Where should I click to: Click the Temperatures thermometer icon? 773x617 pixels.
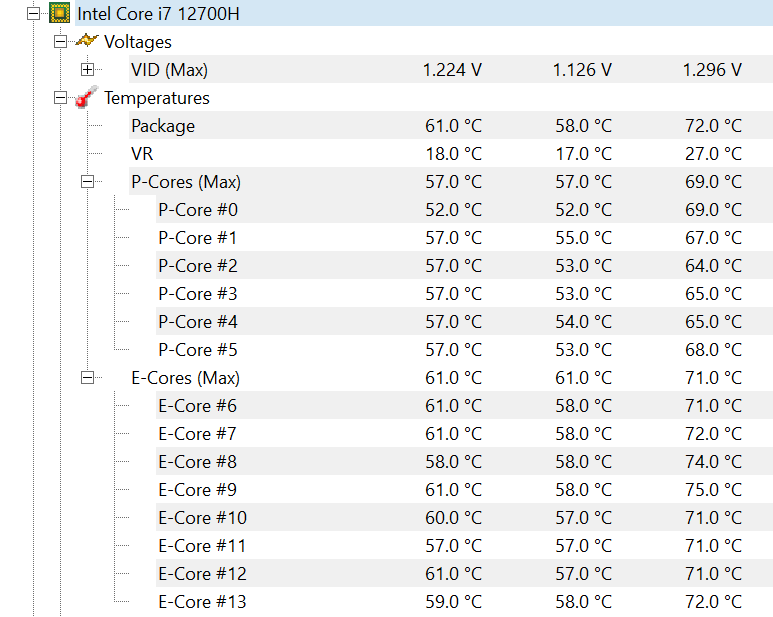pyautogui.click(x=87, y=97)
